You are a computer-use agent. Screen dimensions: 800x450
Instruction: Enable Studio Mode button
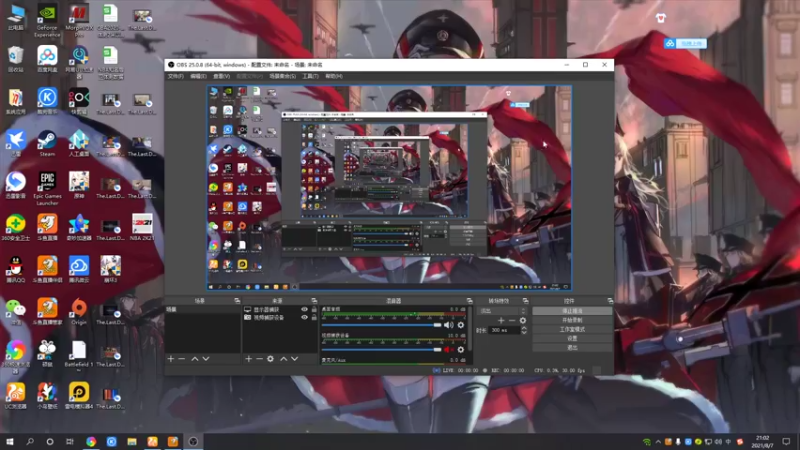572,329
